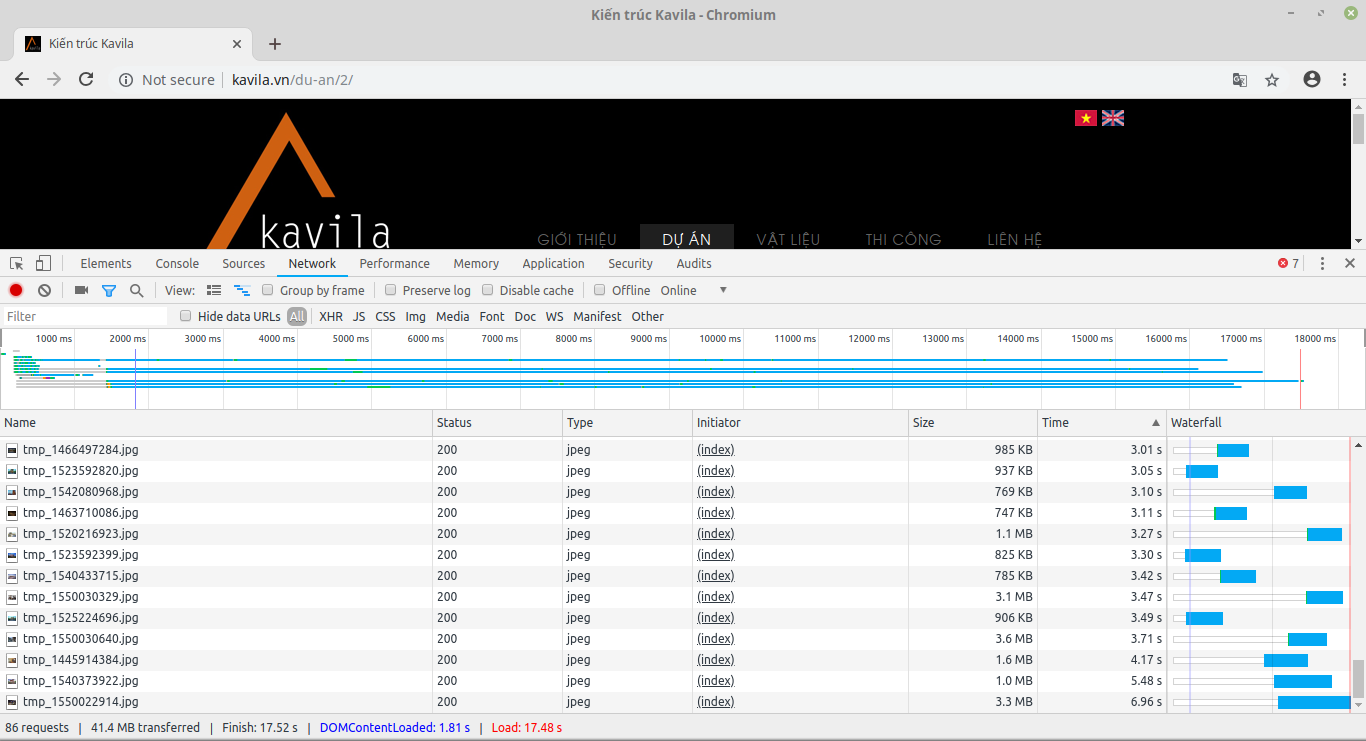Viewport: 1366px width, 741px height.
Task: Open LIÊN HỆ contact page link
Action: [1015, 239]
